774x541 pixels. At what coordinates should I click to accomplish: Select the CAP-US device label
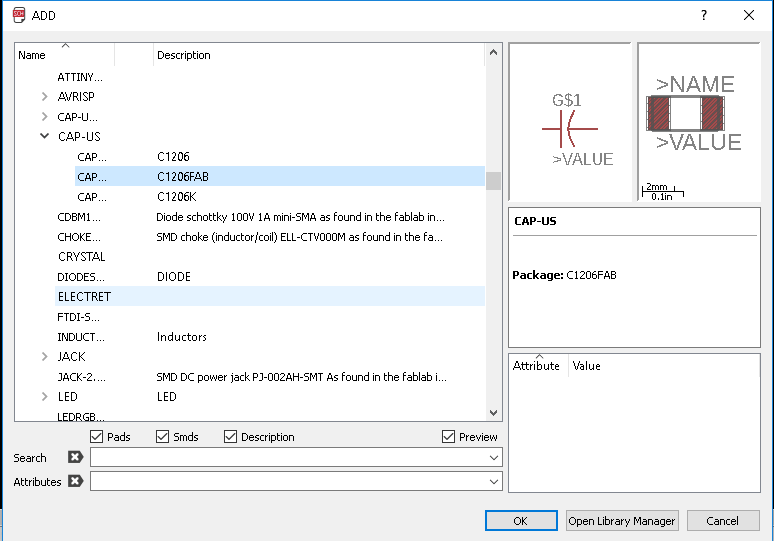[79, 136]
